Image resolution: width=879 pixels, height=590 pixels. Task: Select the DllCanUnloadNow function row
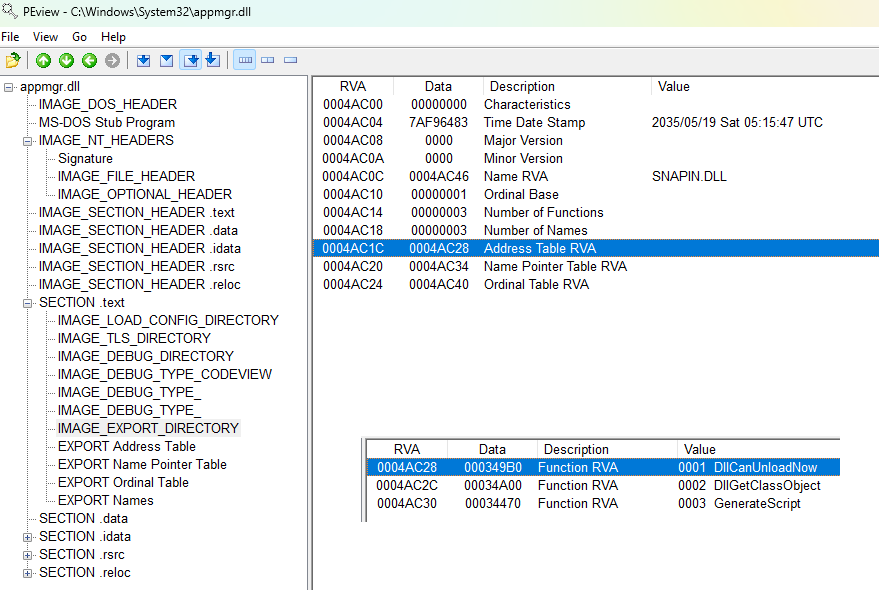[603, 467]
